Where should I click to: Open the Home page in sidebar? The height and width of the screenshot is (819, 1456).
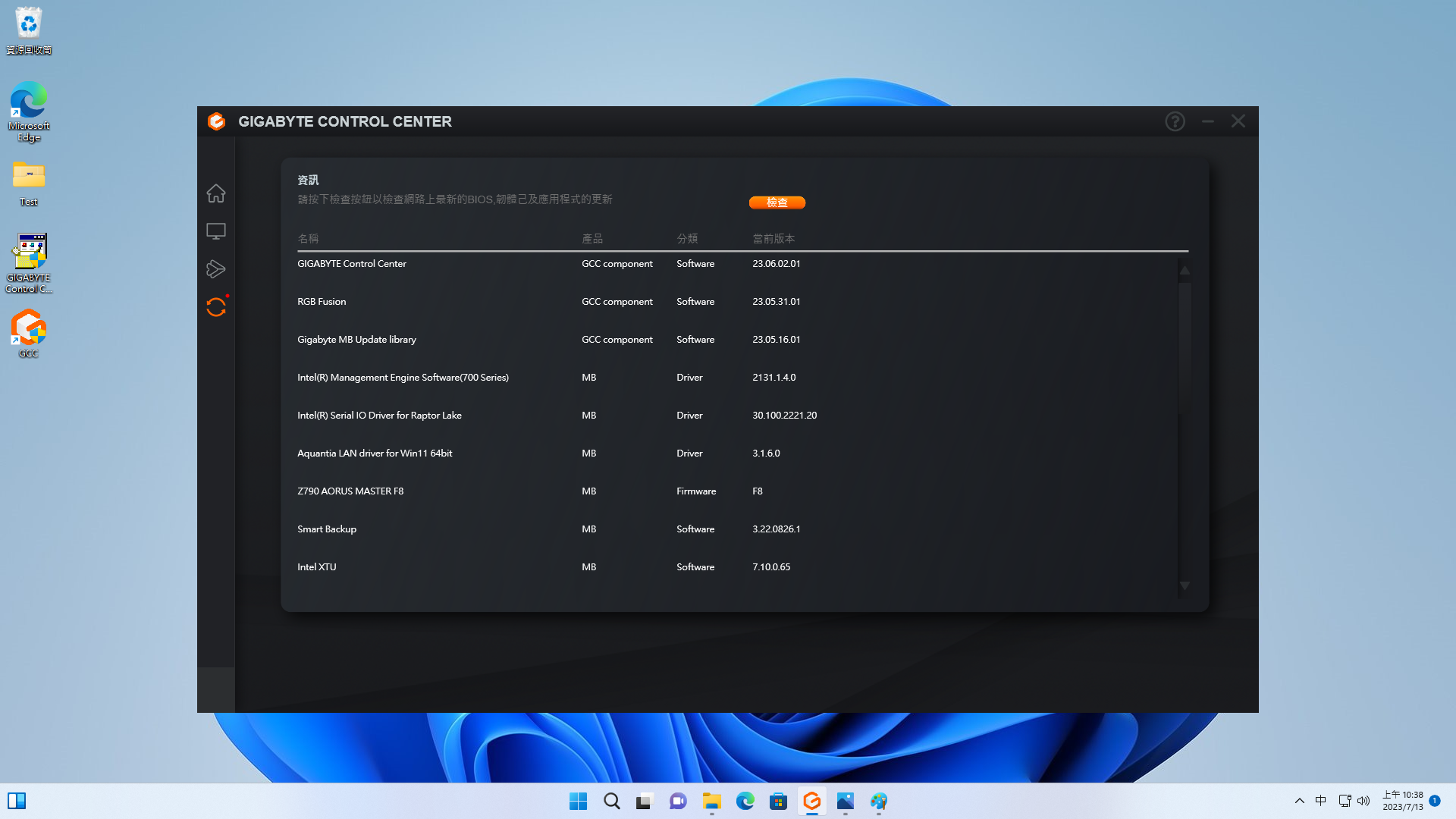(x=216, y=193)
